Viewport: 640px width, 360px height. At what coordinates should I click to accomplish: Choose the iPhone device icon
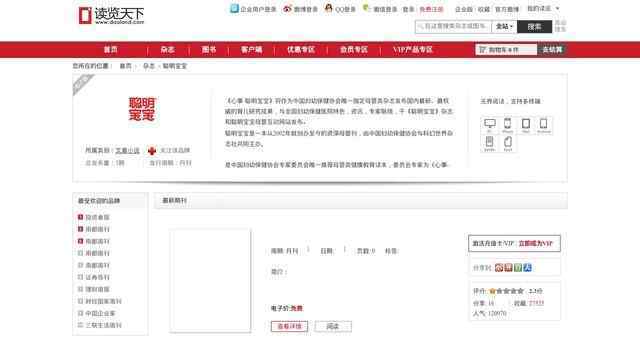tap(507, 125)
